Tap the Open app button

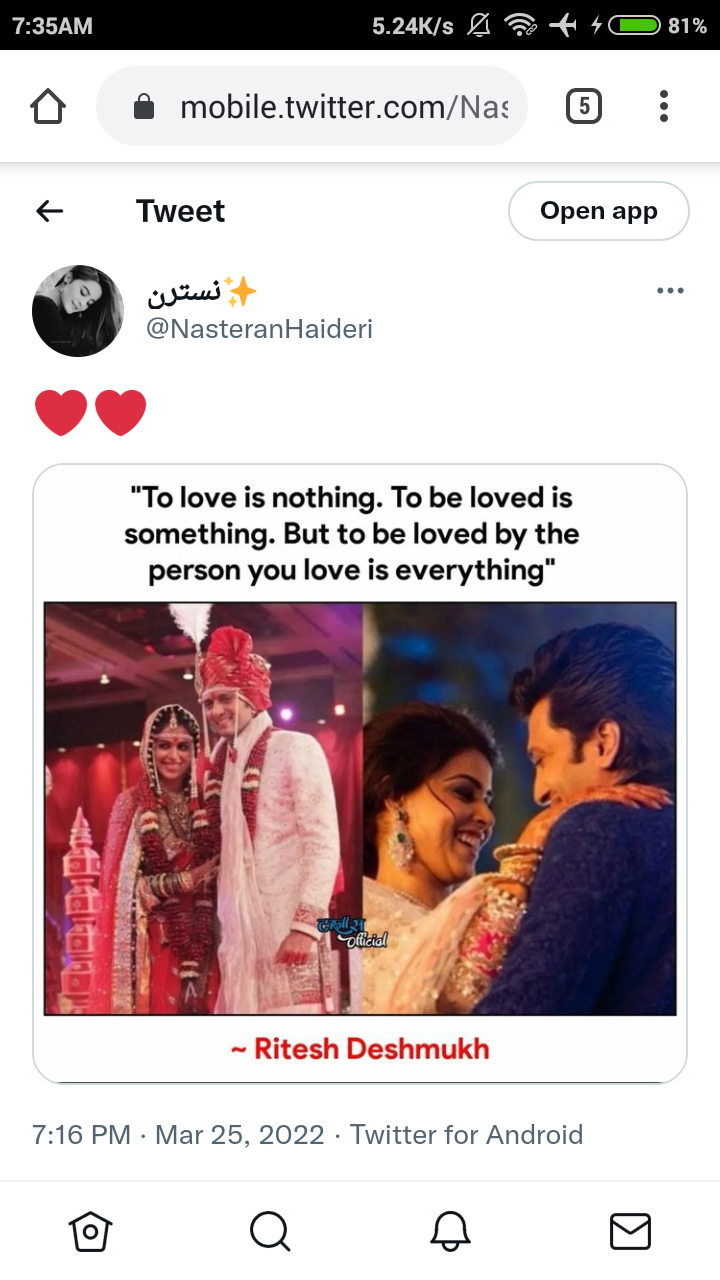(x=599, y=211)
